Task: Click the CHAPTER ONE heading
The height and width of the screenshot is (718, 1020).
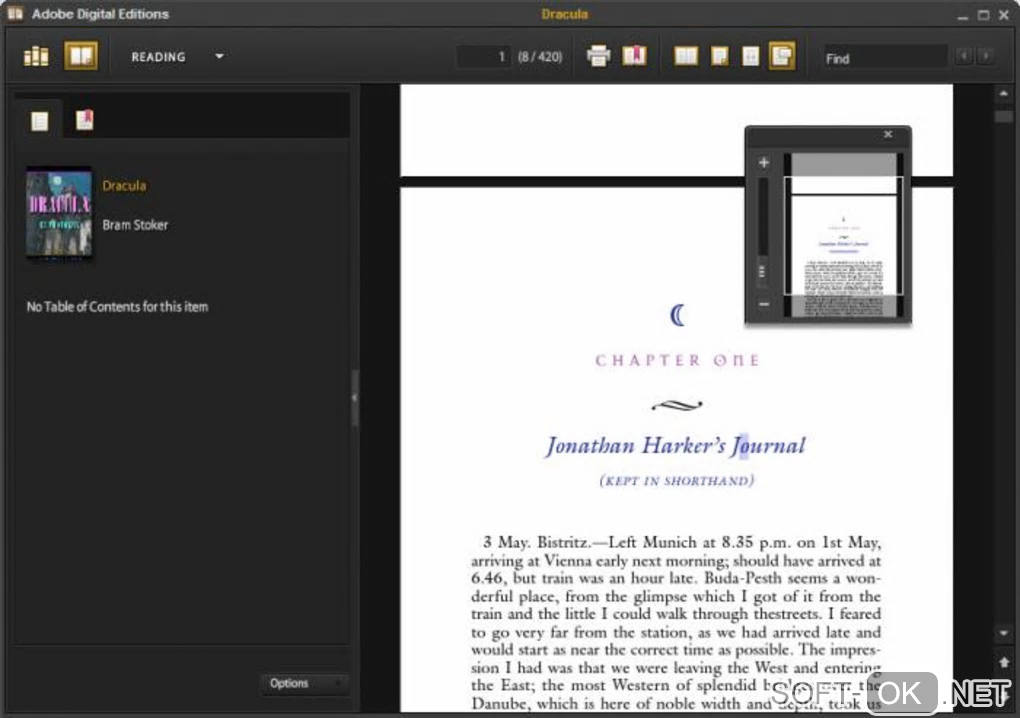Action: tap(677, 360)
